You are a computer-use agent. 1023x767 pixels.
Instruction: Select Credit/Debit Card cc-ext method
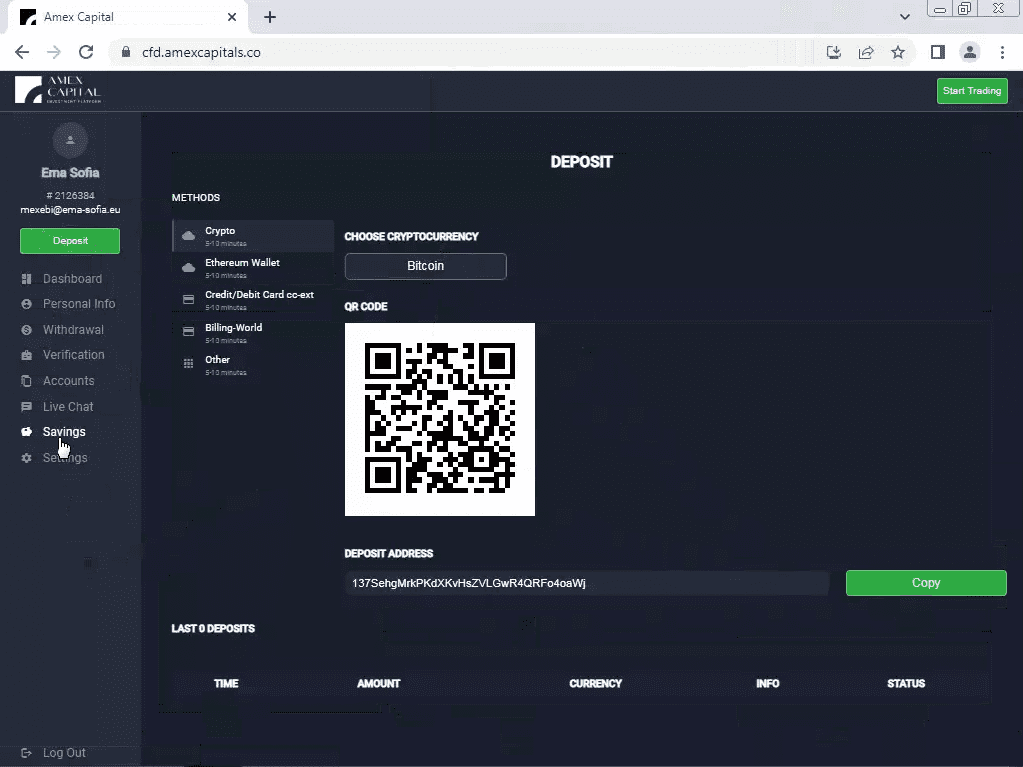coord(253,299)
